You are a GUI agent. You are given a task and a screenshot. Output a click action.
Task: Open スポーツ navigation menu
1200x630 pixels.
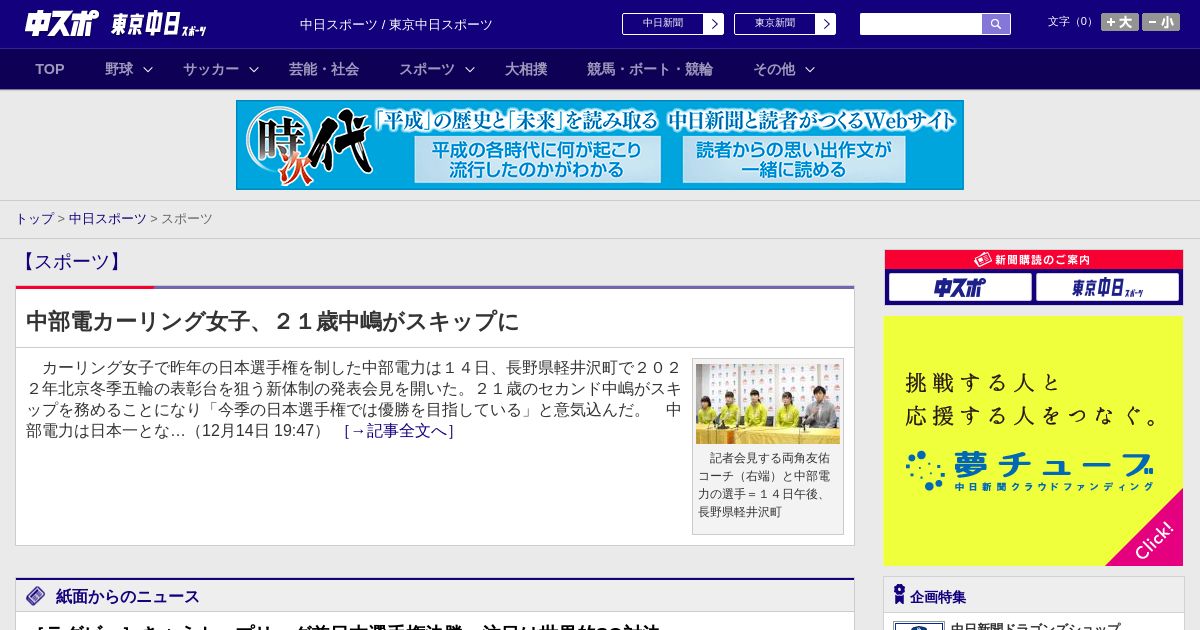427,69
